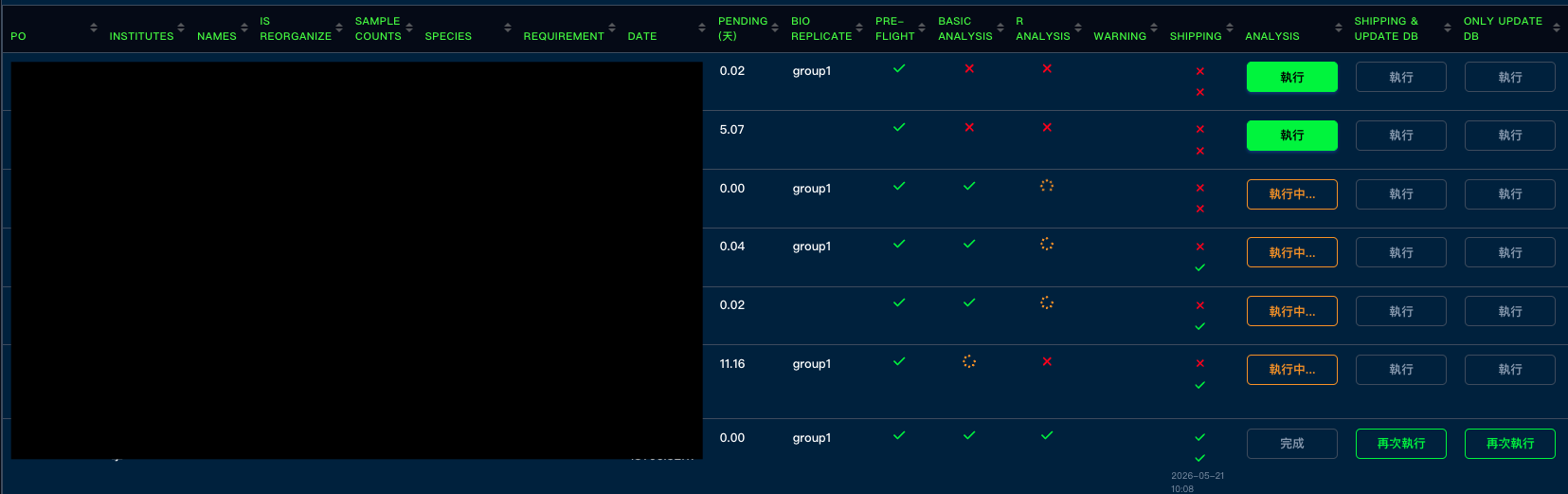The height and width of the screenshot is (494, 1568).
Task: Click BIO REPLICATE column header
Action: tap(821, 28)
